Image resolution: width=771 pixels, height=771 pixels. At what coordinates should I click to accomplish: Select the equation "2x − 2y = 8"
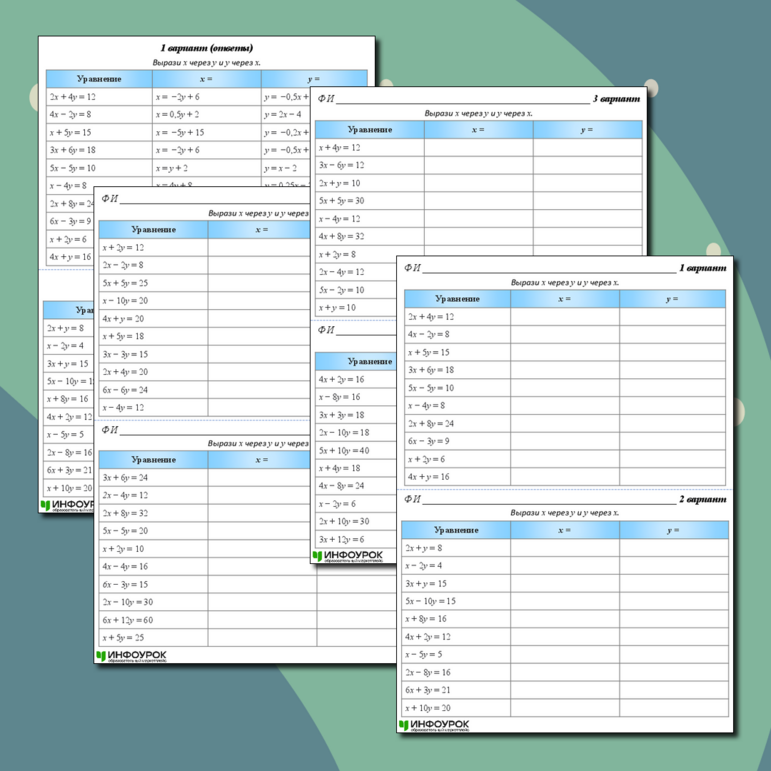[123, 265]
